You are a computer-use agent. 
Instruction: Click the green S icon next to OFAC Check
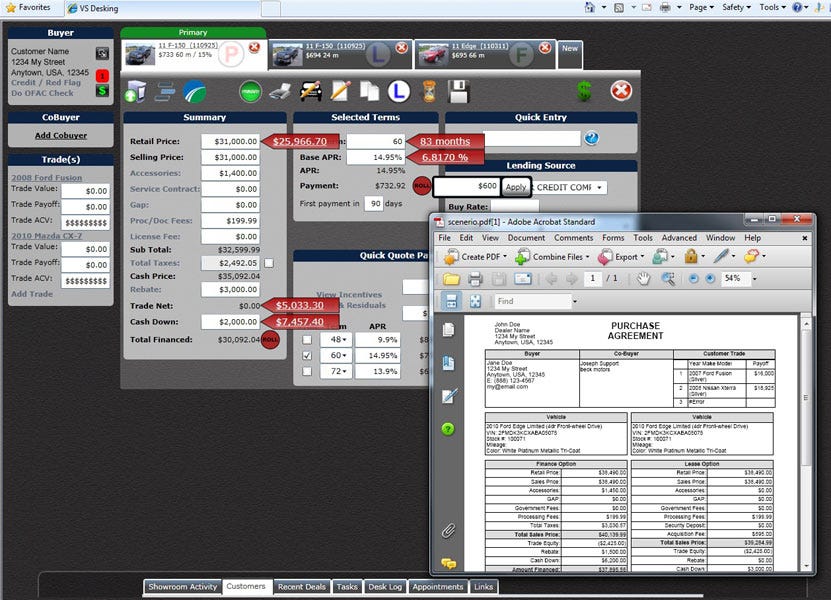102,91
